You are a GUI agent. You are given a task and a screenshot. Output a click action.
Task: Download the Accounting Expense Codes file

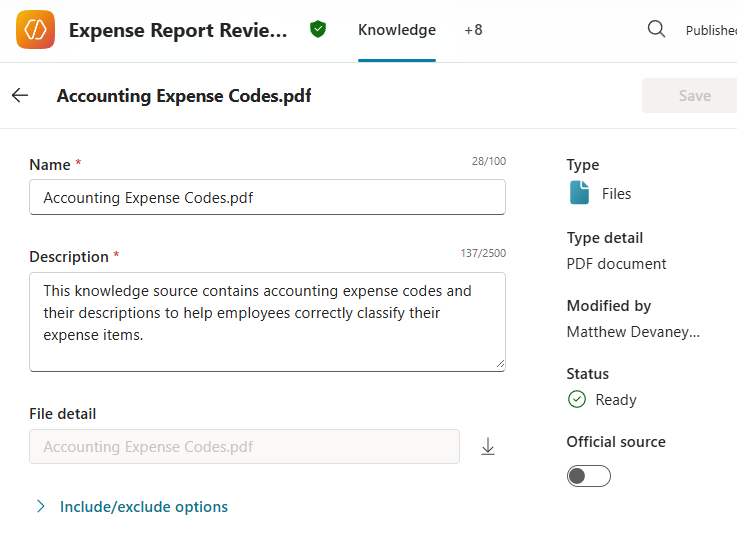tap(488, 447)
